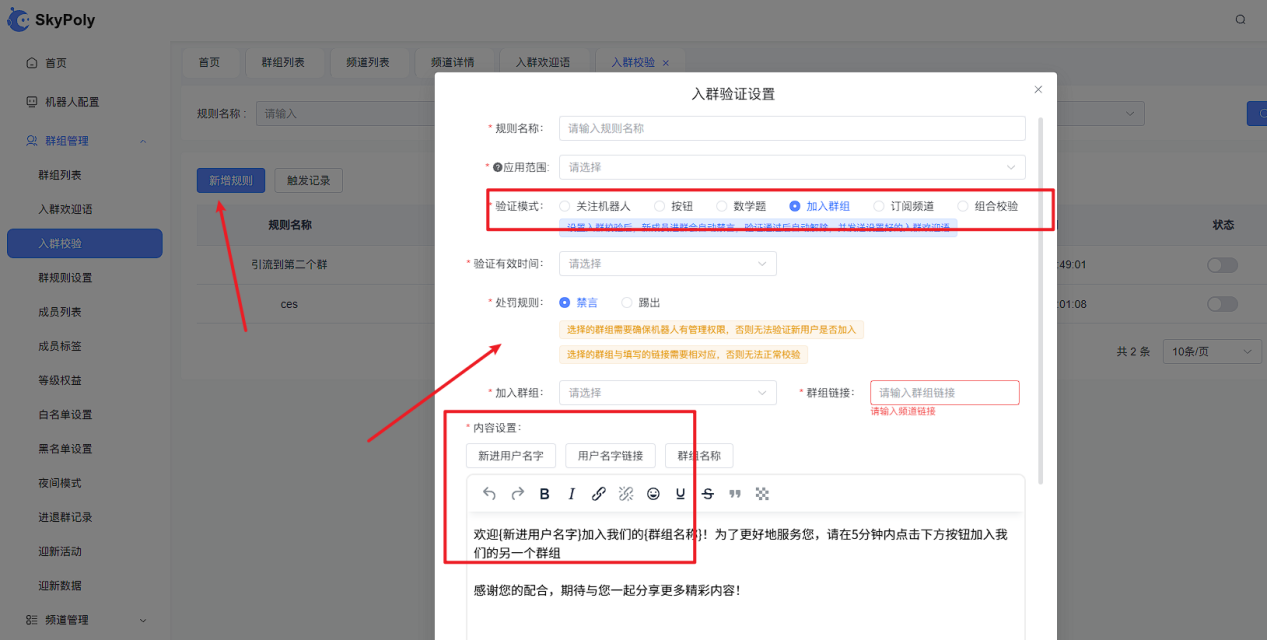This screenshot has width=1267, height=640.
Task: Open the 加入群组 select dropdown
Action: (x=668, y=393)
